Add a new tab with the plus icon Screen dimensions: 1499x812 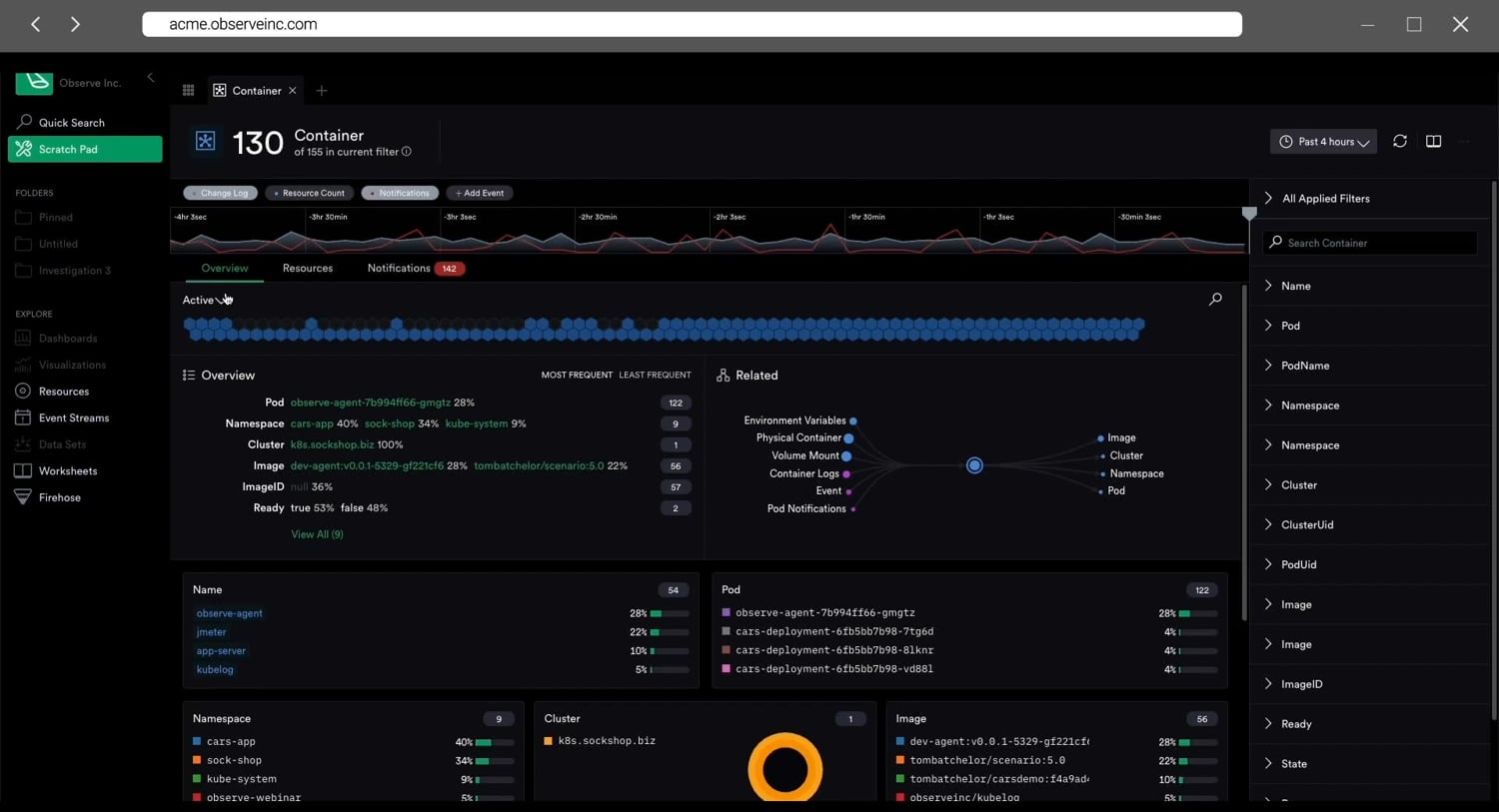tap(322, 91)
